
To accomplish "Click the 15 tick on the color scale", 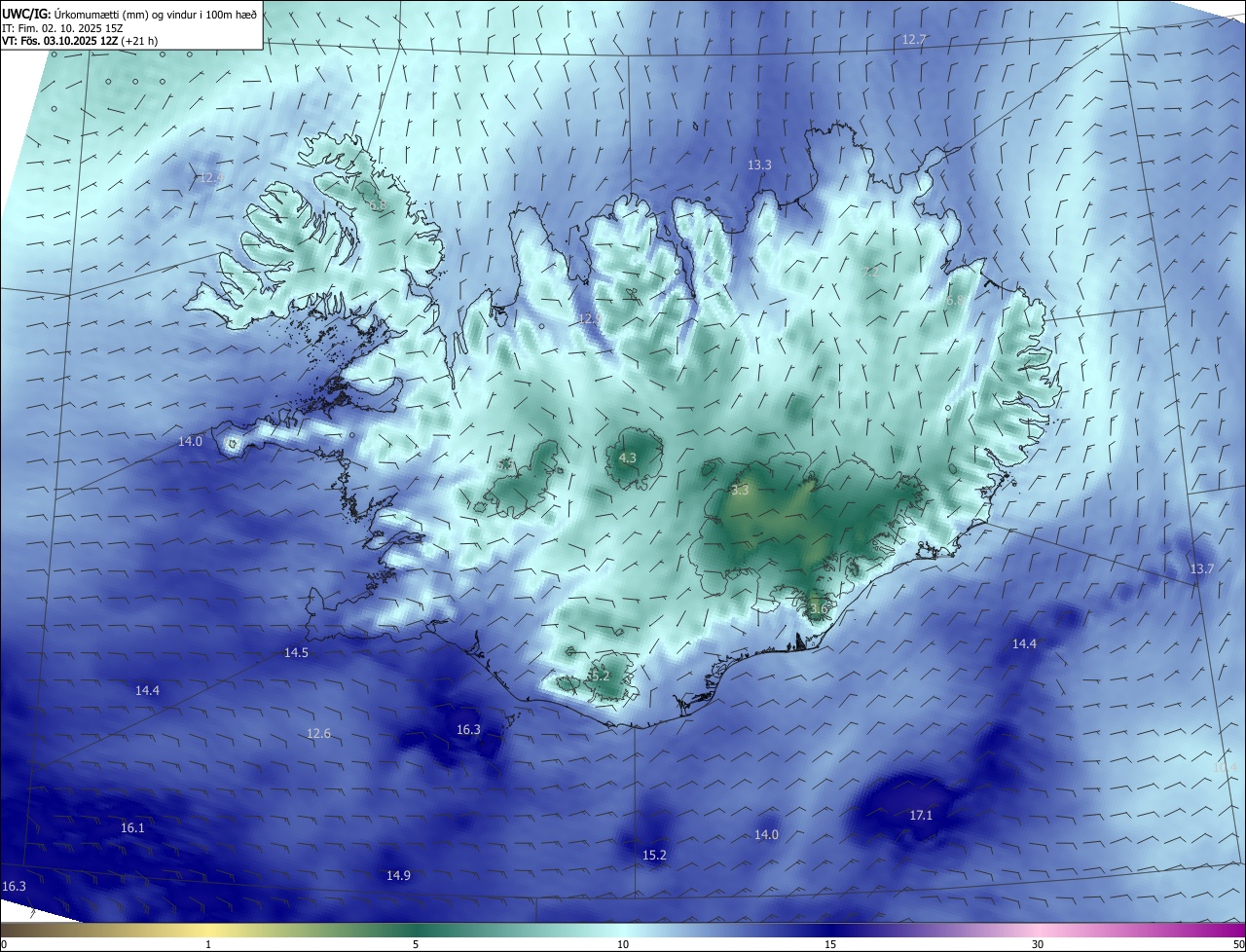I will [x=830, y=944].
